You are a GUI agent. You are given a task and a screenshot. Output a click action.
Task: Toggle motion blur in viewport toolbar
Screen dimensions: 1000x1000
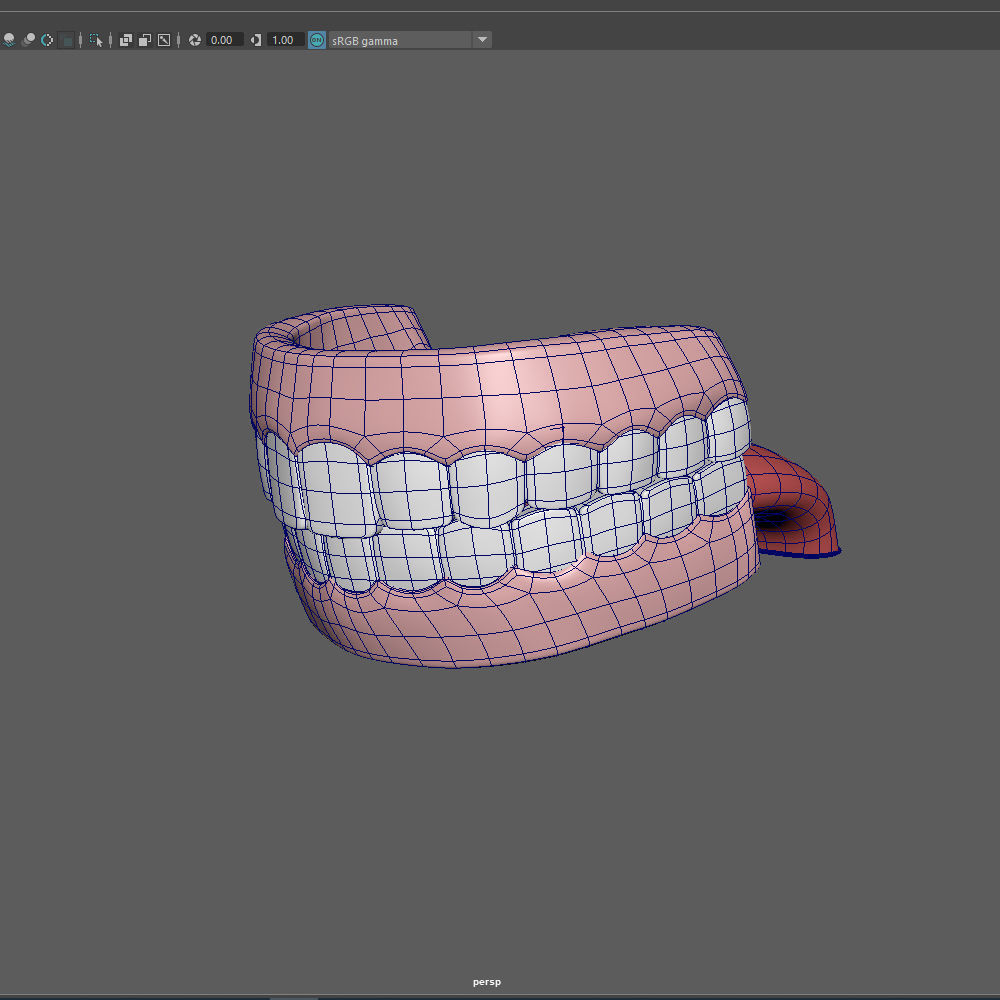(x=28, y=40)
